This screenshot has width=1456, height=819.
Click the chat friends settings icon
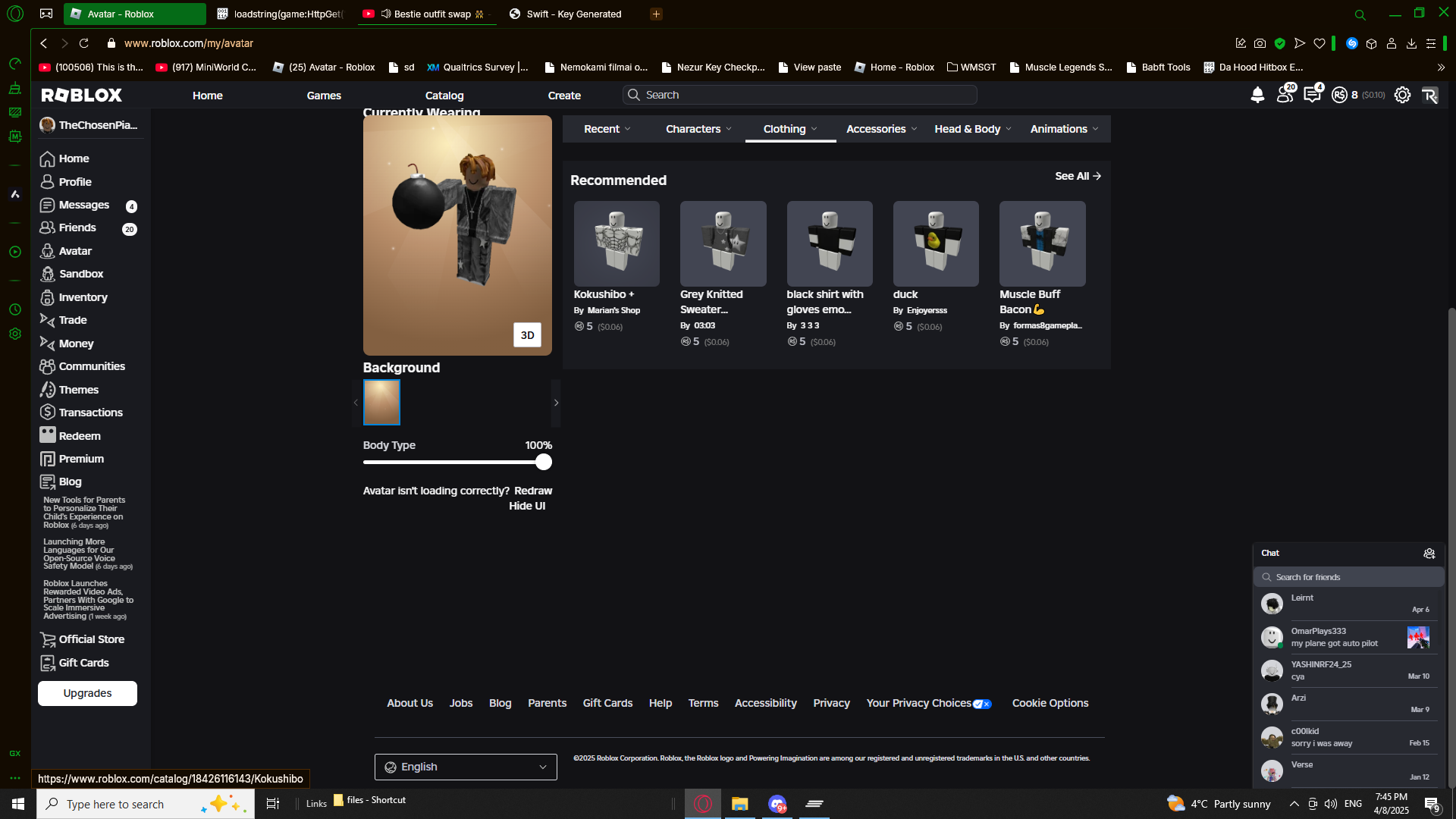point(1429,554)
